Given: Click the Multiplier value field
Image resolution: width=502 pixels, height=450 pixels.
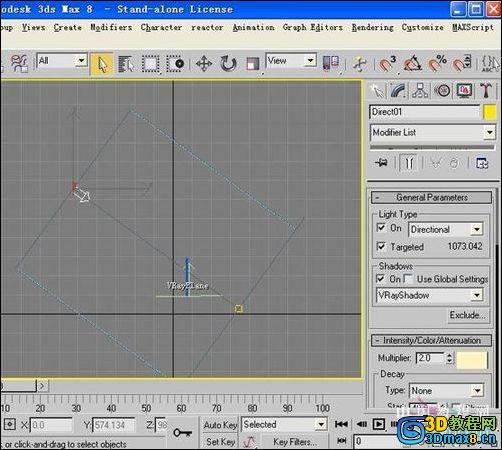Looking at the screenshot, I should pos(431,358).
